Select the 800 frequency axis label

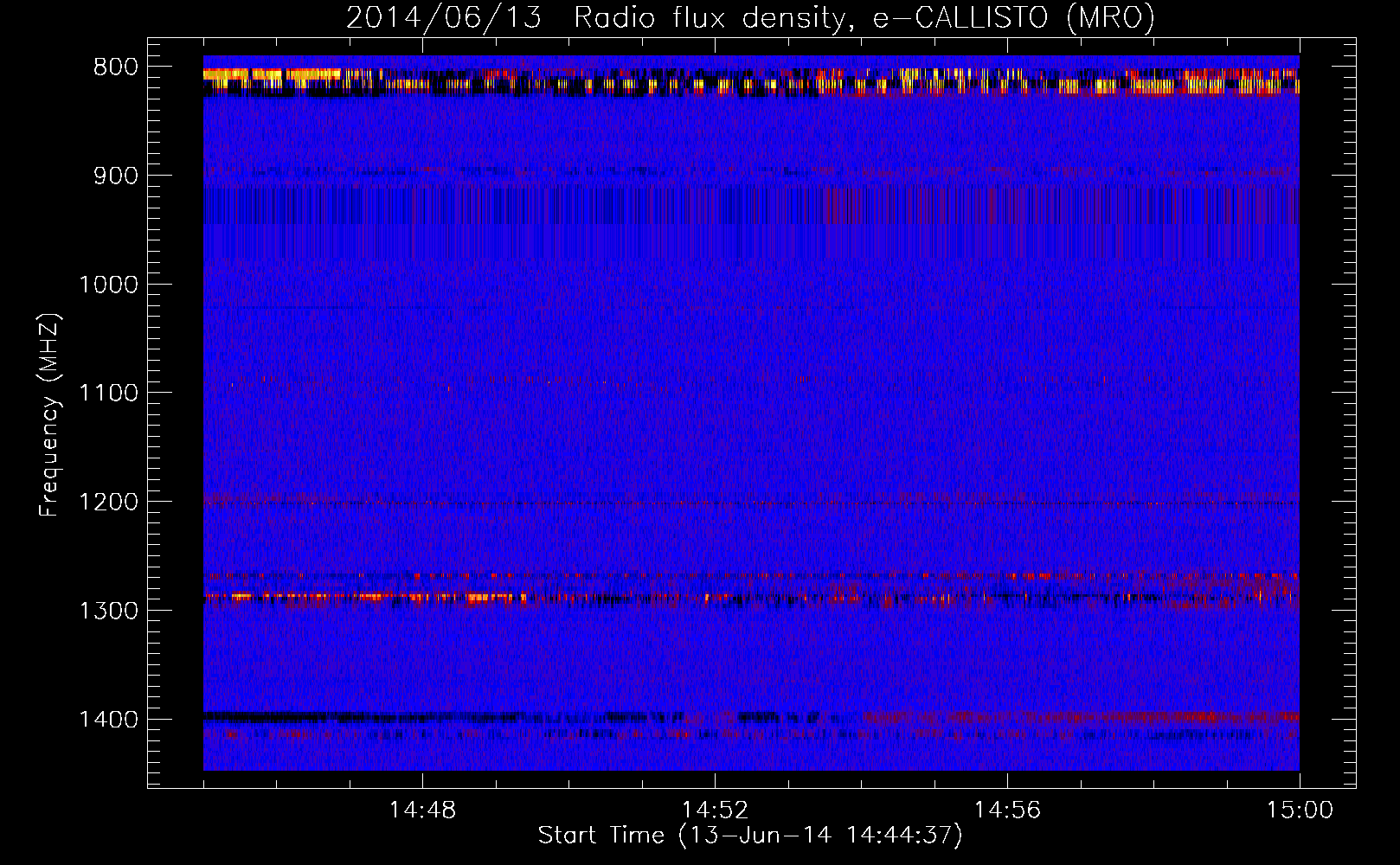click(x=115, y=67)
